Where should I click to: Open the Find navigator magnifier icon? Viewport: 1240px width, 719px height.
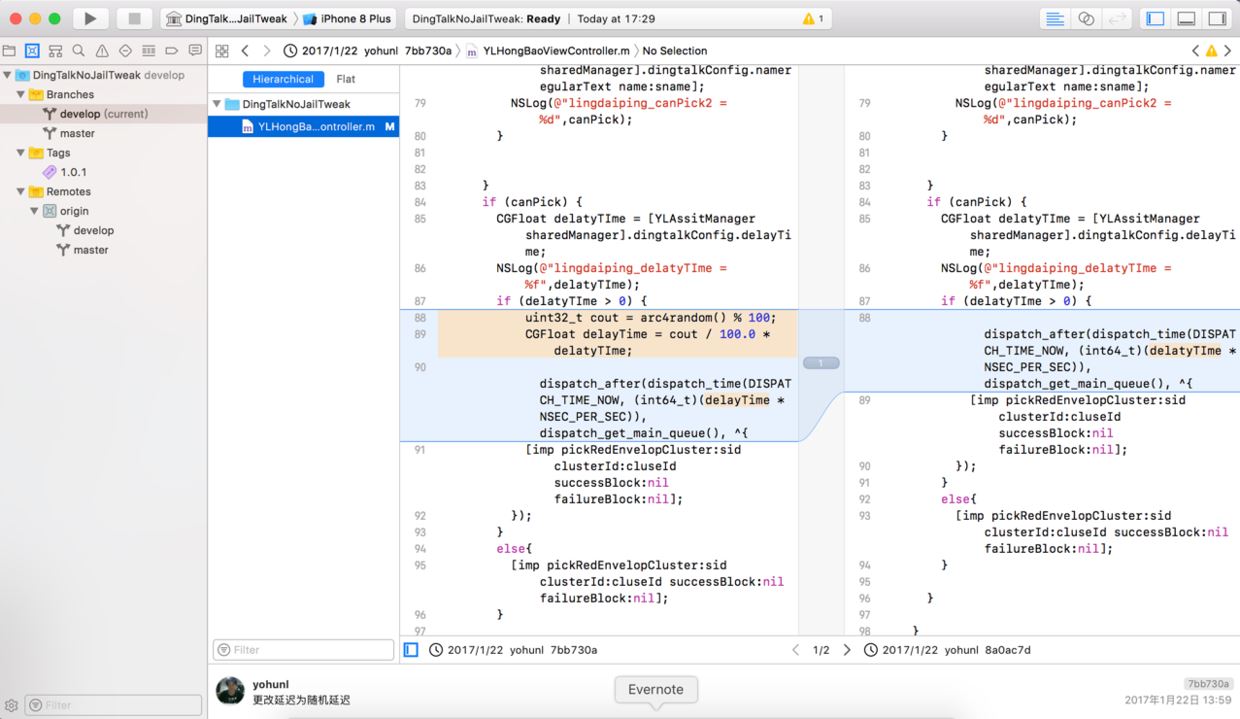tap(78, 50)
